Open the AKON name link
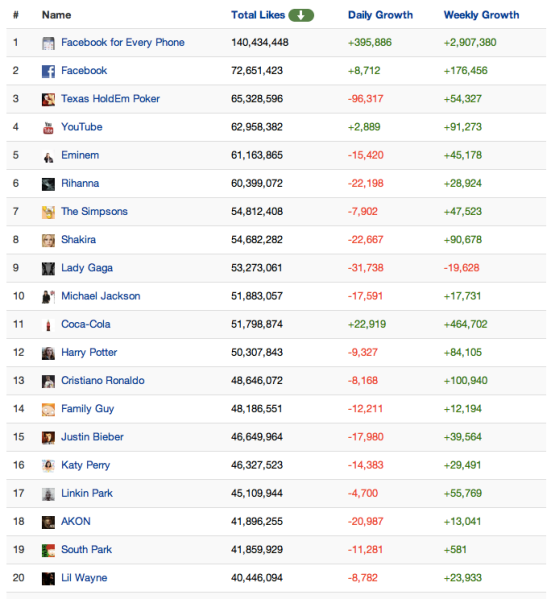The height and width of the screenshot is (599, 551). point(76,521)
